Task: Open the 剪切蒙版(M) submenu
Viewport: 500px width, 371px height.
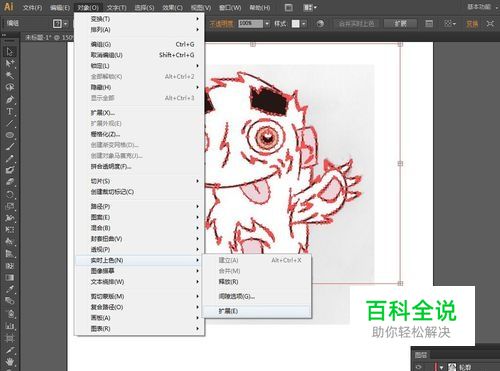Action: coord(139,296)
